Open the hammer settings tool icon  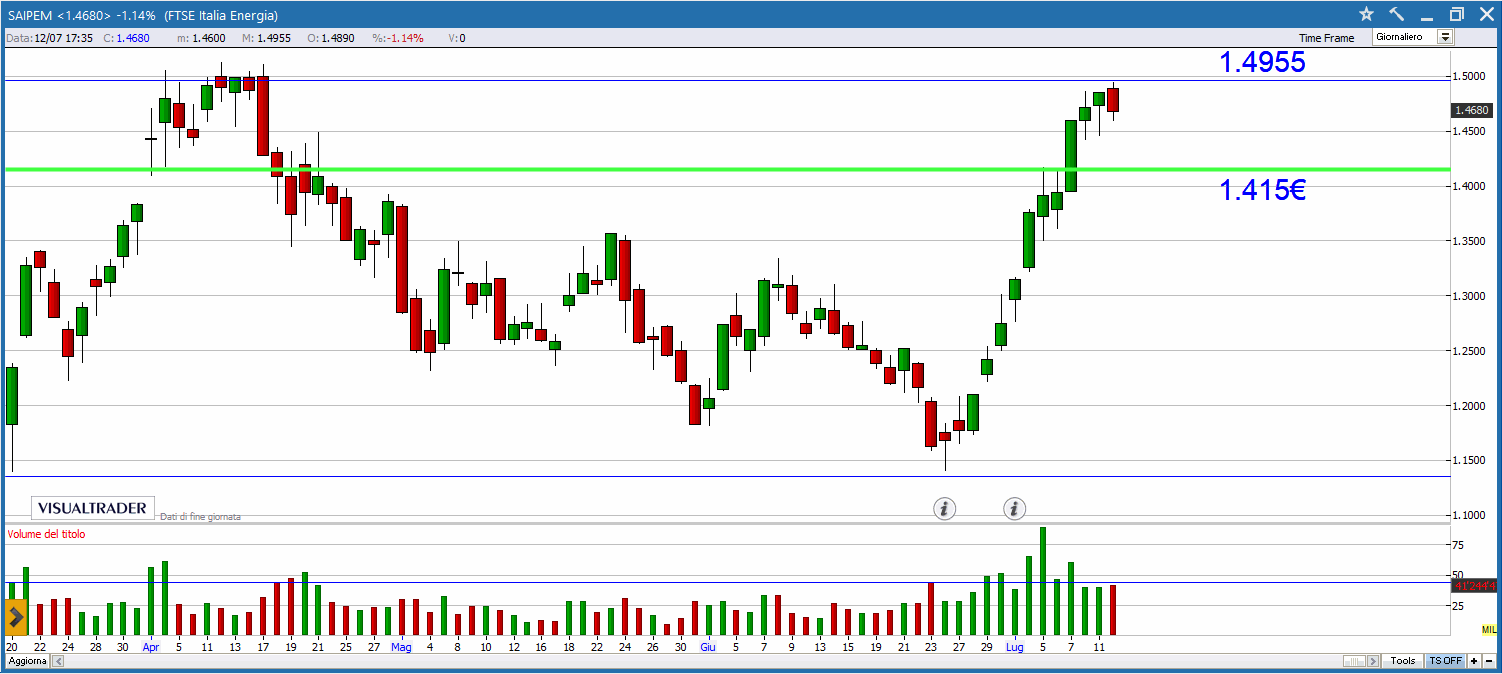1397,14
